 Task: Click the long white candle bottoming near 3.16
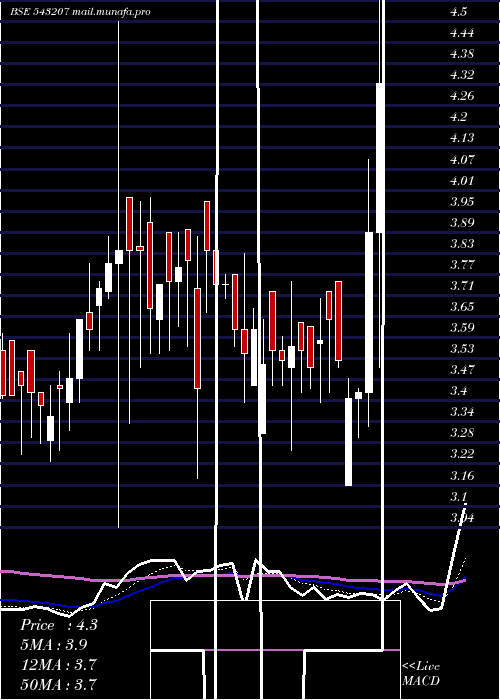click(348, 442)
